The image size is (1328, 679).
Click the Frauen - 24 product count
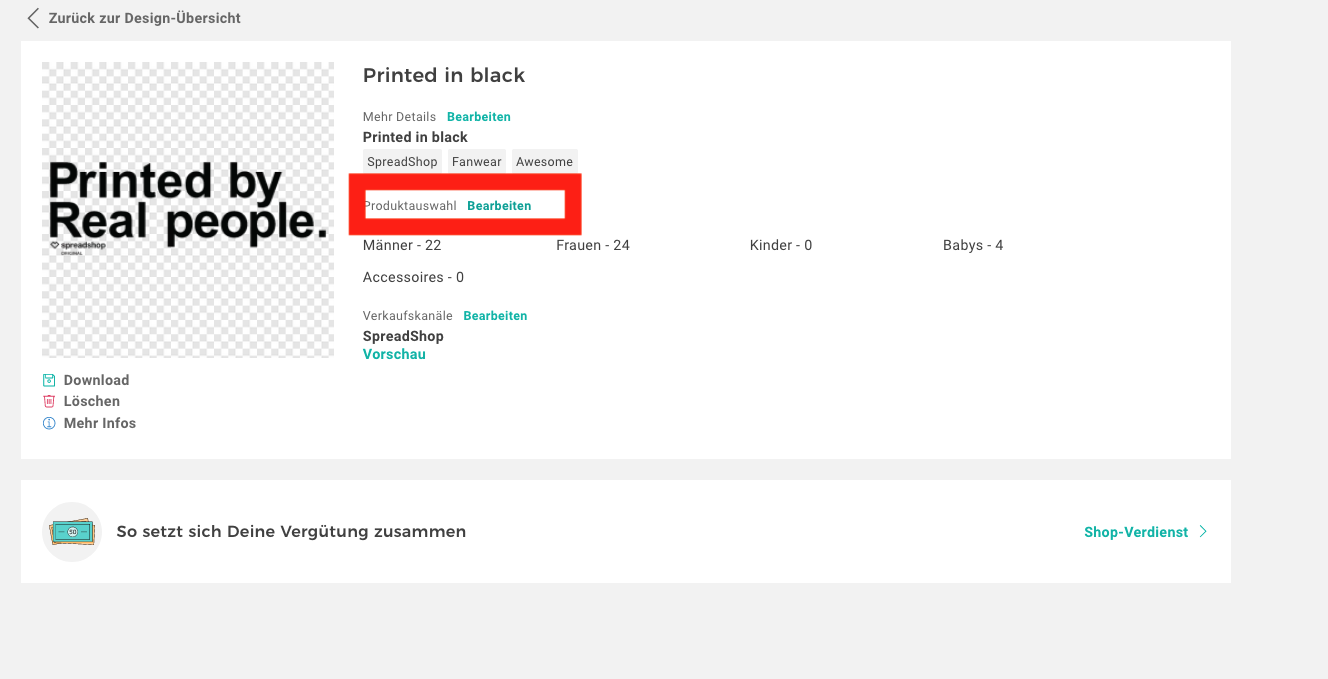(x=593, y=245)
